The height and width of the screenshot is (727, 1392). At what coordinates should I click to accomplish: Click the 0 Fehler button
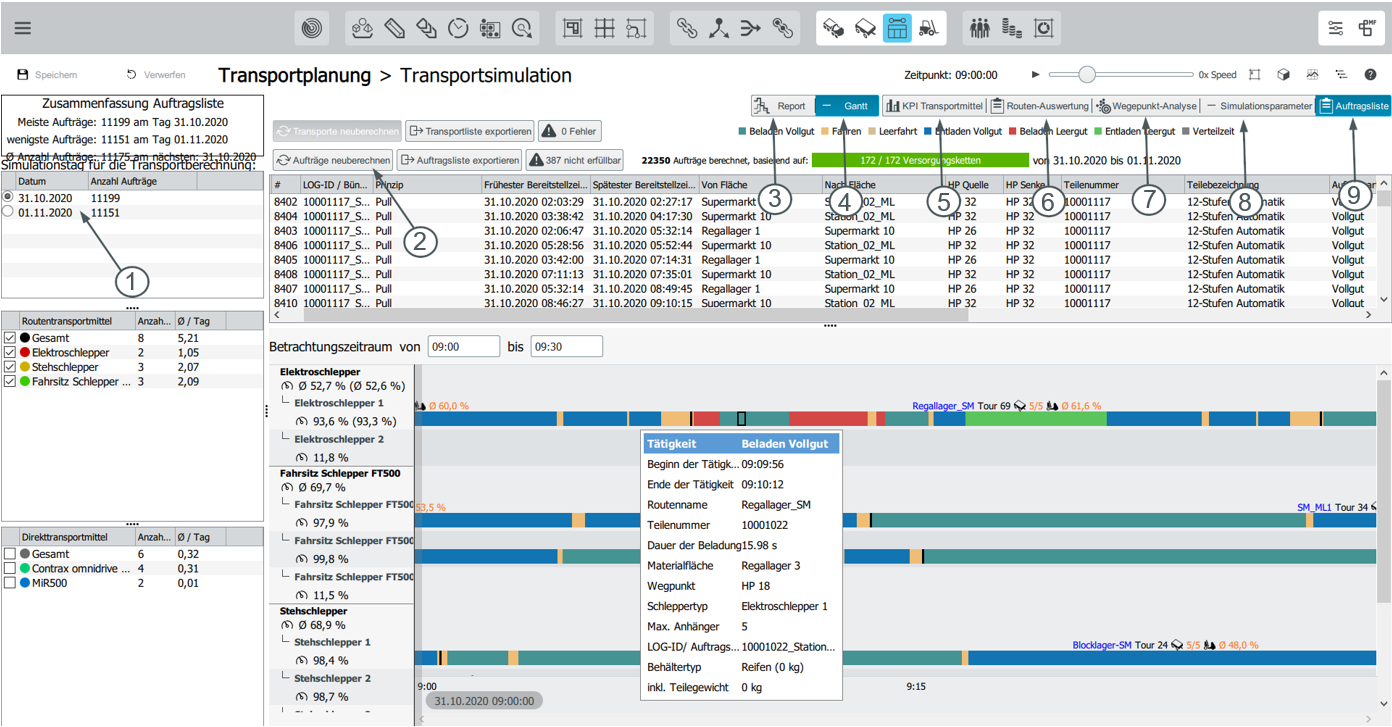(x=569, y=131)
